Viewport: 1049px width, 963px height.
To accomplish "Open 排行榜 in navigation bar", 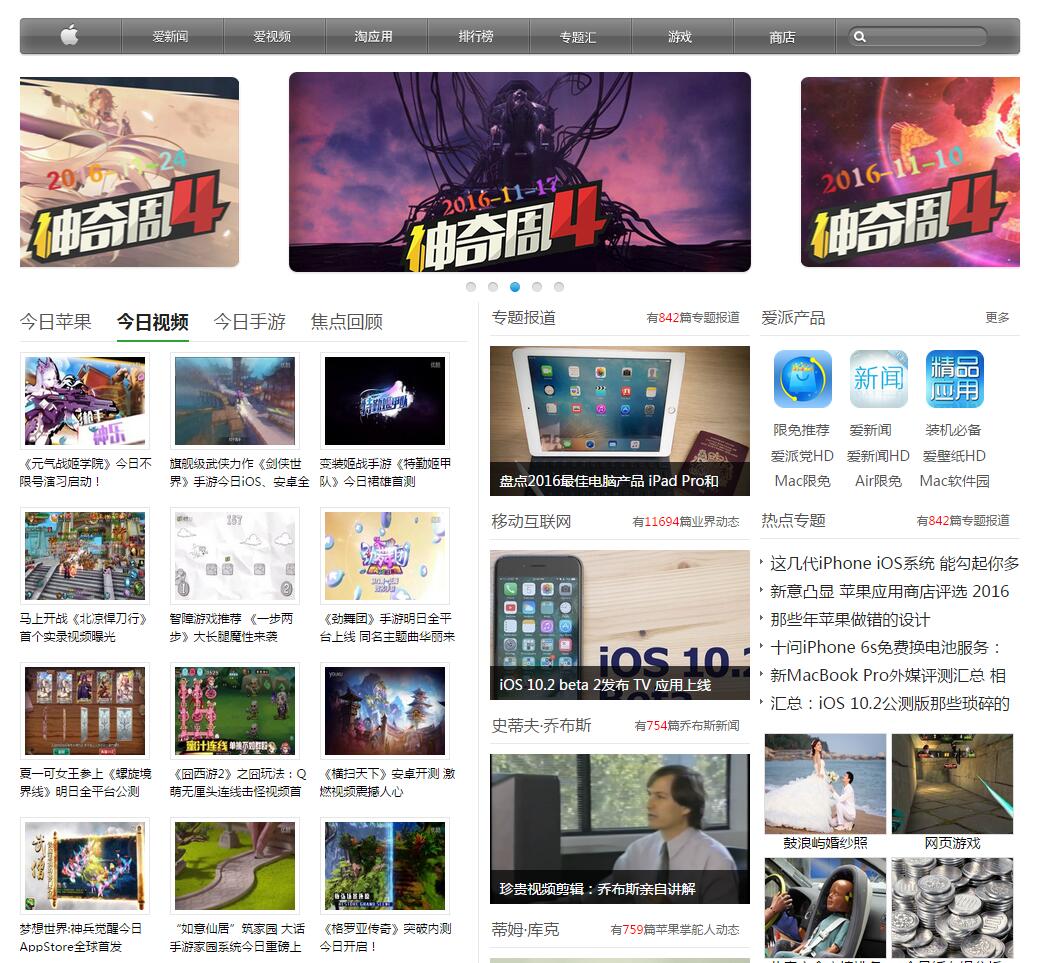I will click(x=476, y=37).
